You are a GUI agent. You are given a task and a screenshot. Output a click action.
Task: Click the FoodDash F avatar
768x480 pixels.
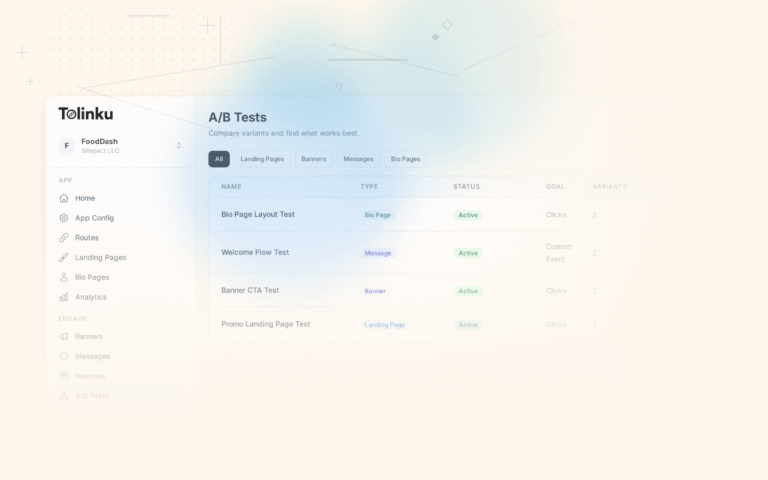coord(67,146)
